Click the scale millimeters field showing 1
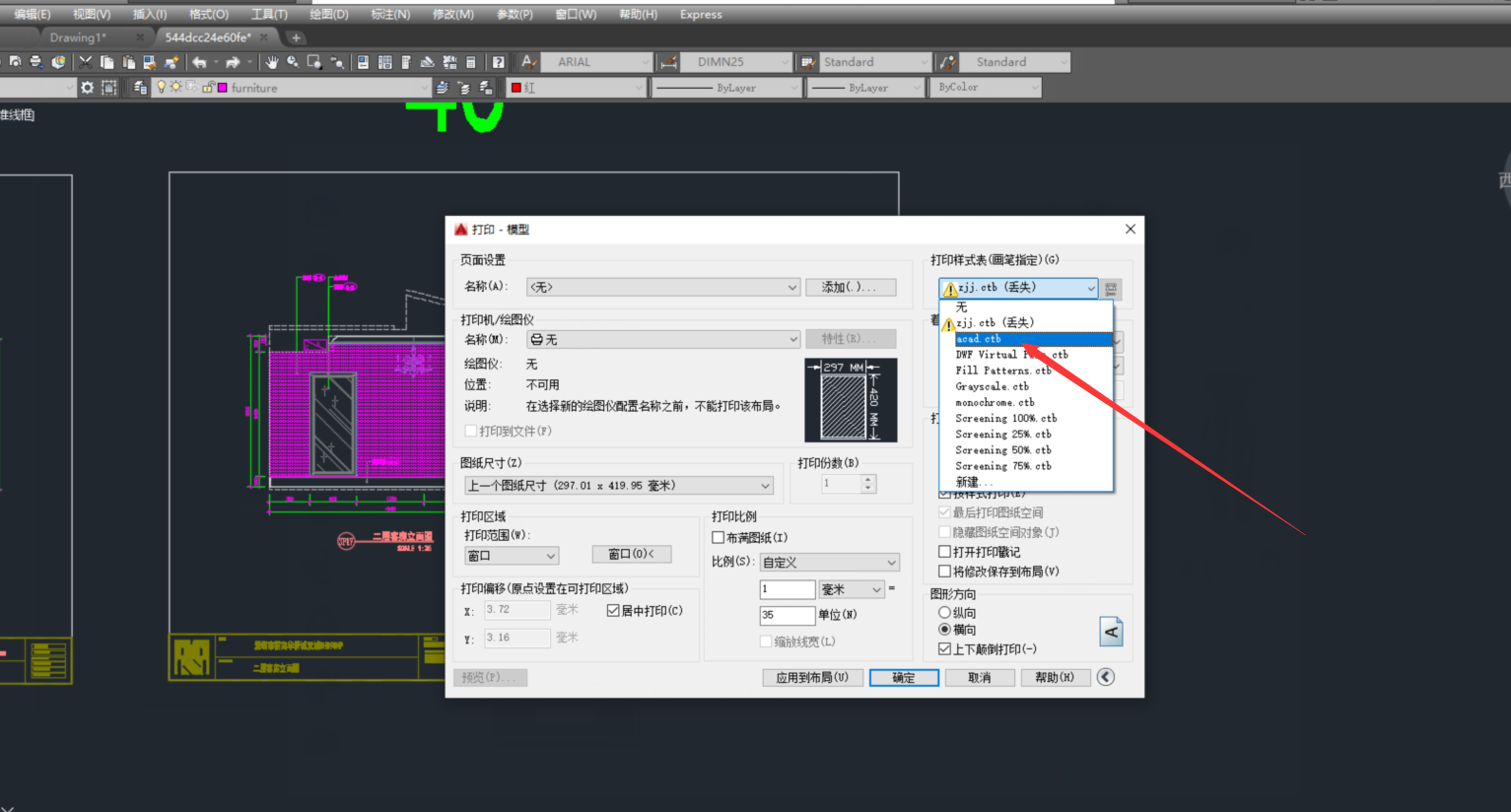 (x=787, y=589)
